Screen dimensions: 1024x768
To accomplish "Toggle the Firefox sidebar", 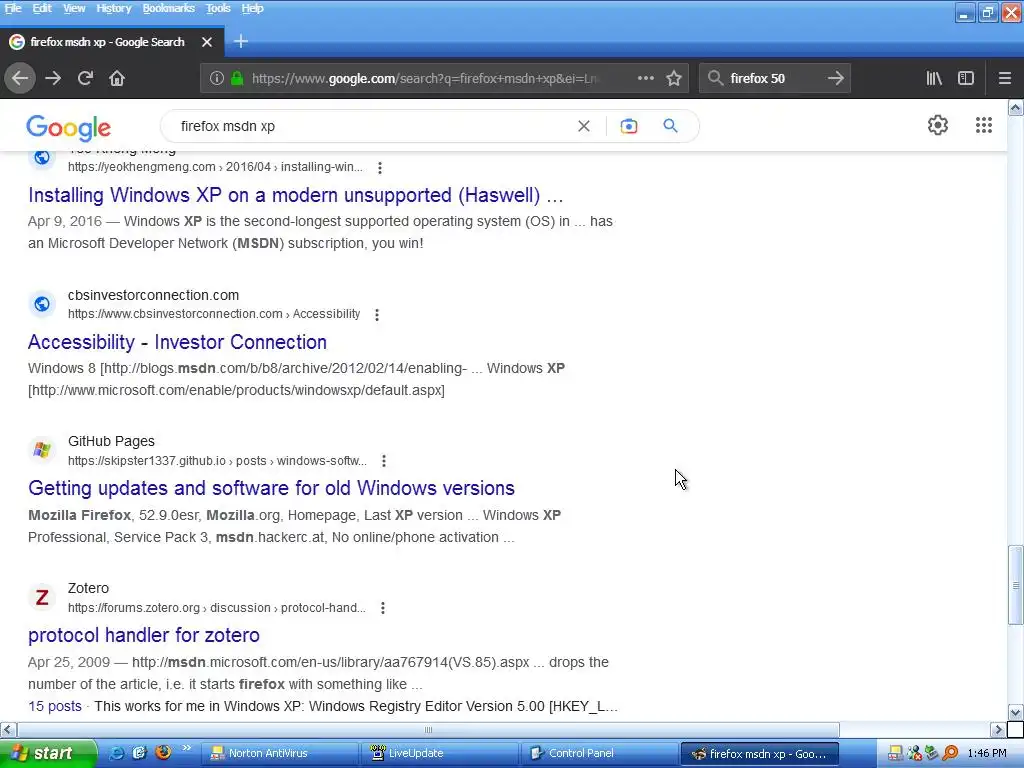I will click(966, 78).
